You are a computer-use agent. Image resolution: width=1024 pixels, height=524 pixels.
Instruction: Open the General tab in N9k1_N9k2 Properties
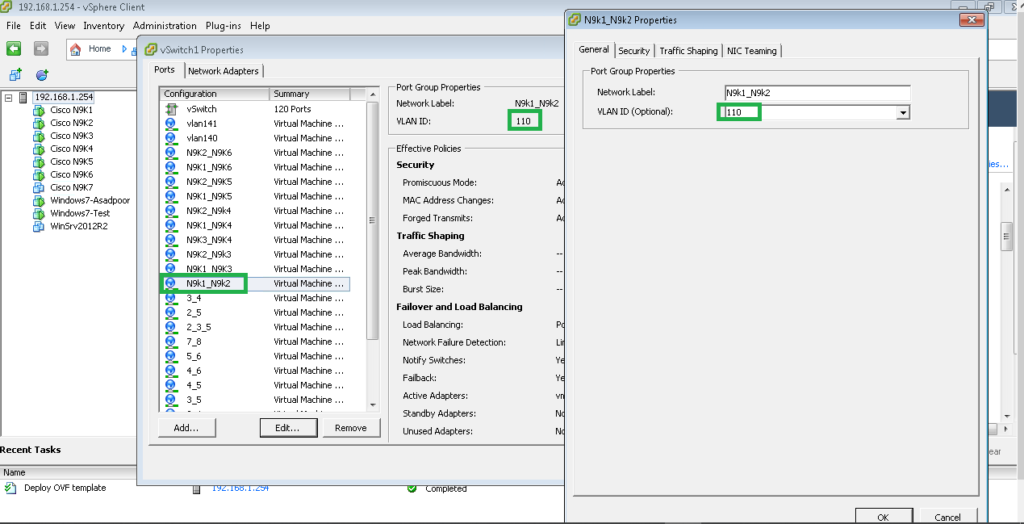pos(594,50)
